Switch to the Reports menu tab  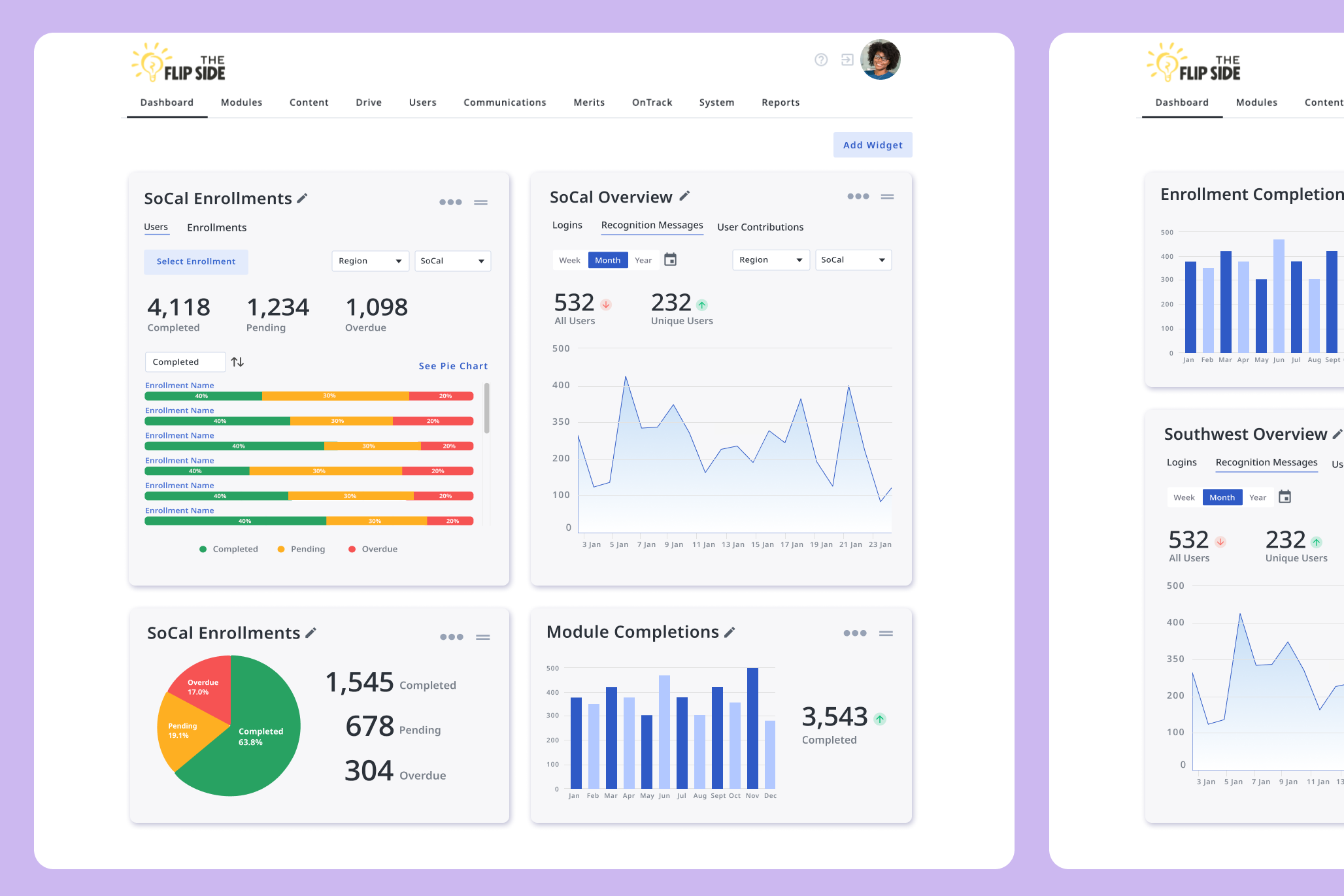[779, 102]
